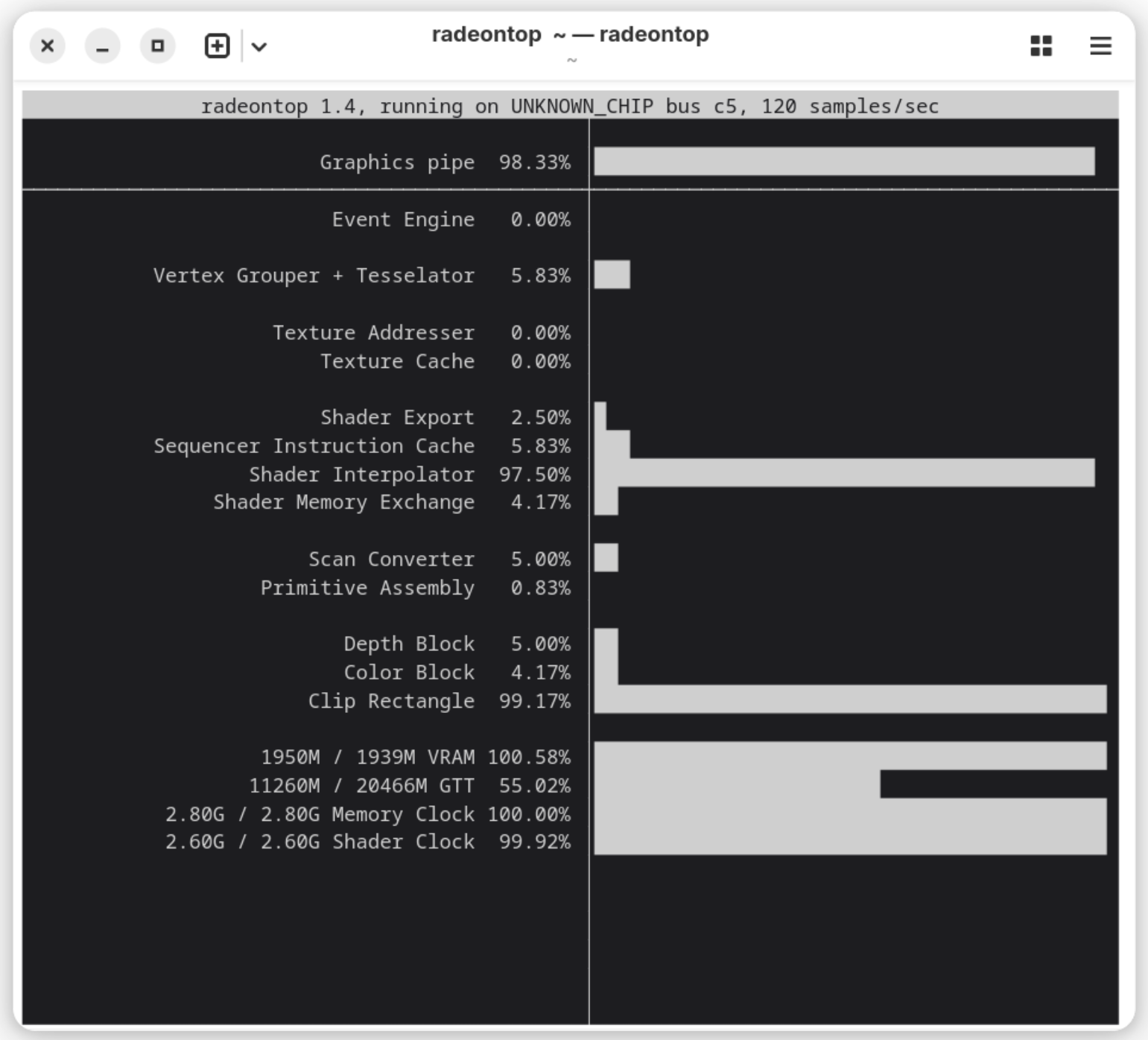Screen dimensions: 1148x1040
Task: Click the Primitive Assembly 0.83% row
Action: pos(415,588)
